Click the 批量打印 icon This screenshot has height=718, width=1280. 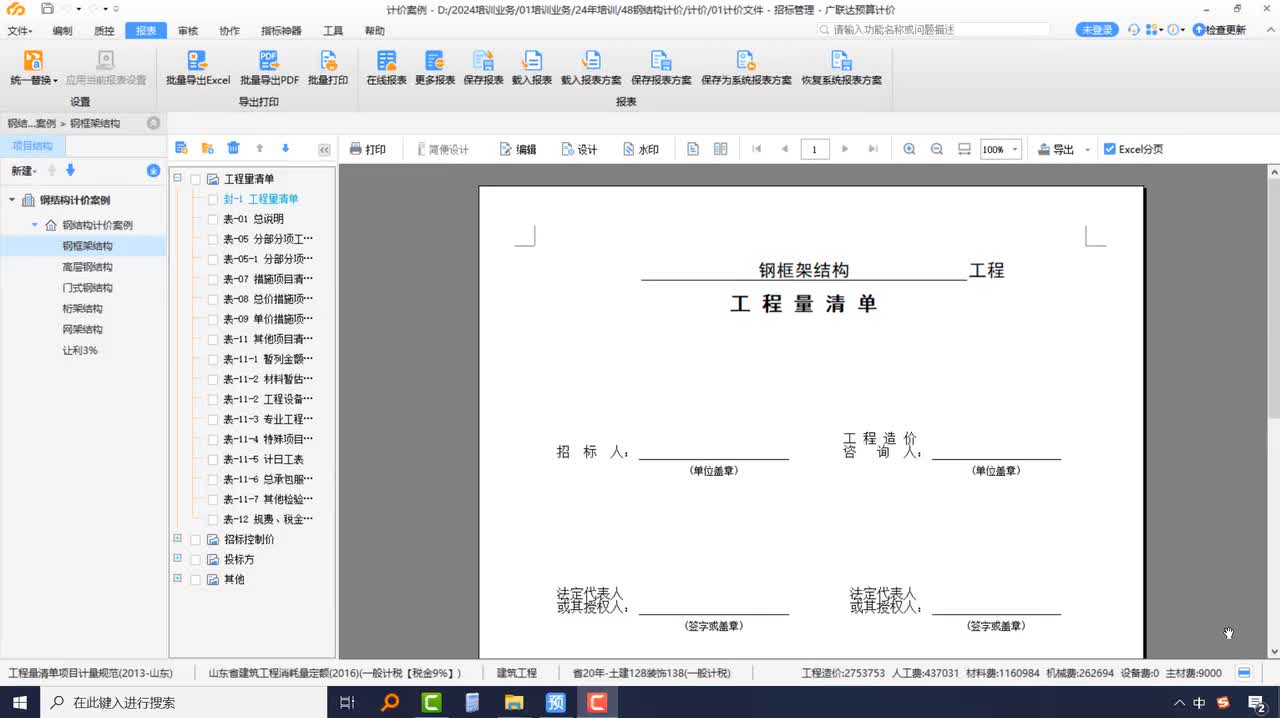(x=328, y=61)
